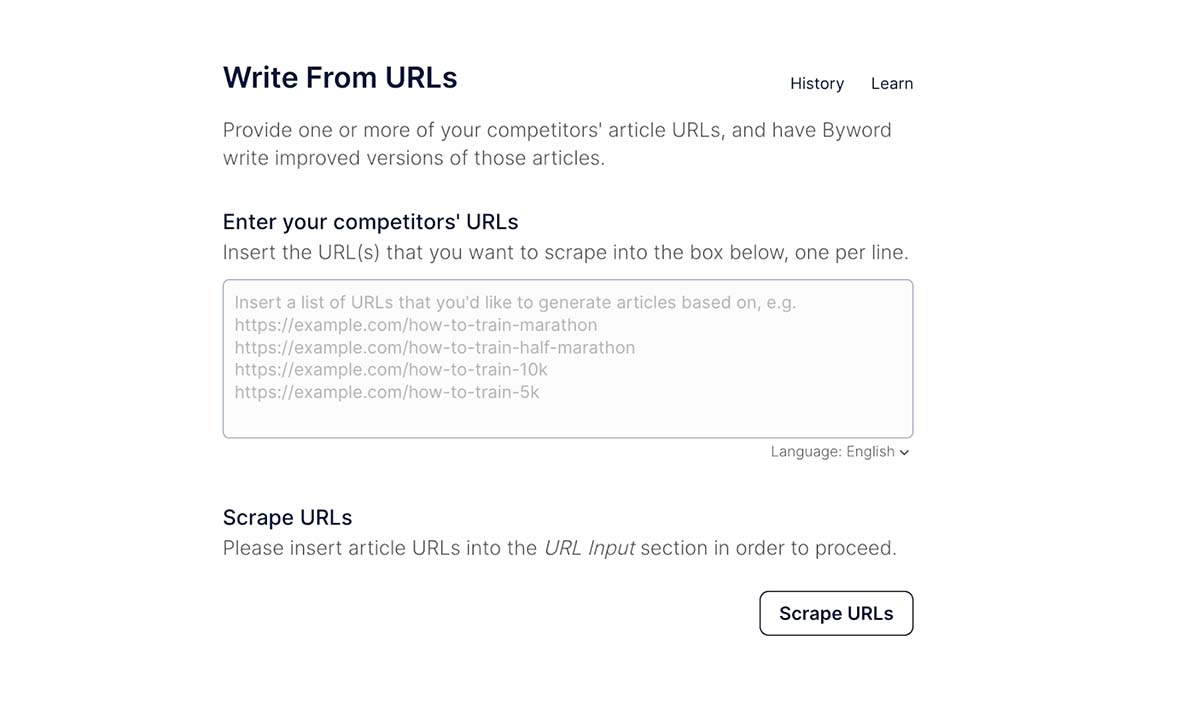
Task: Click the how-to-train-half-marathon placeholder line
Action: pyautogui.click(x=435, y=348)
